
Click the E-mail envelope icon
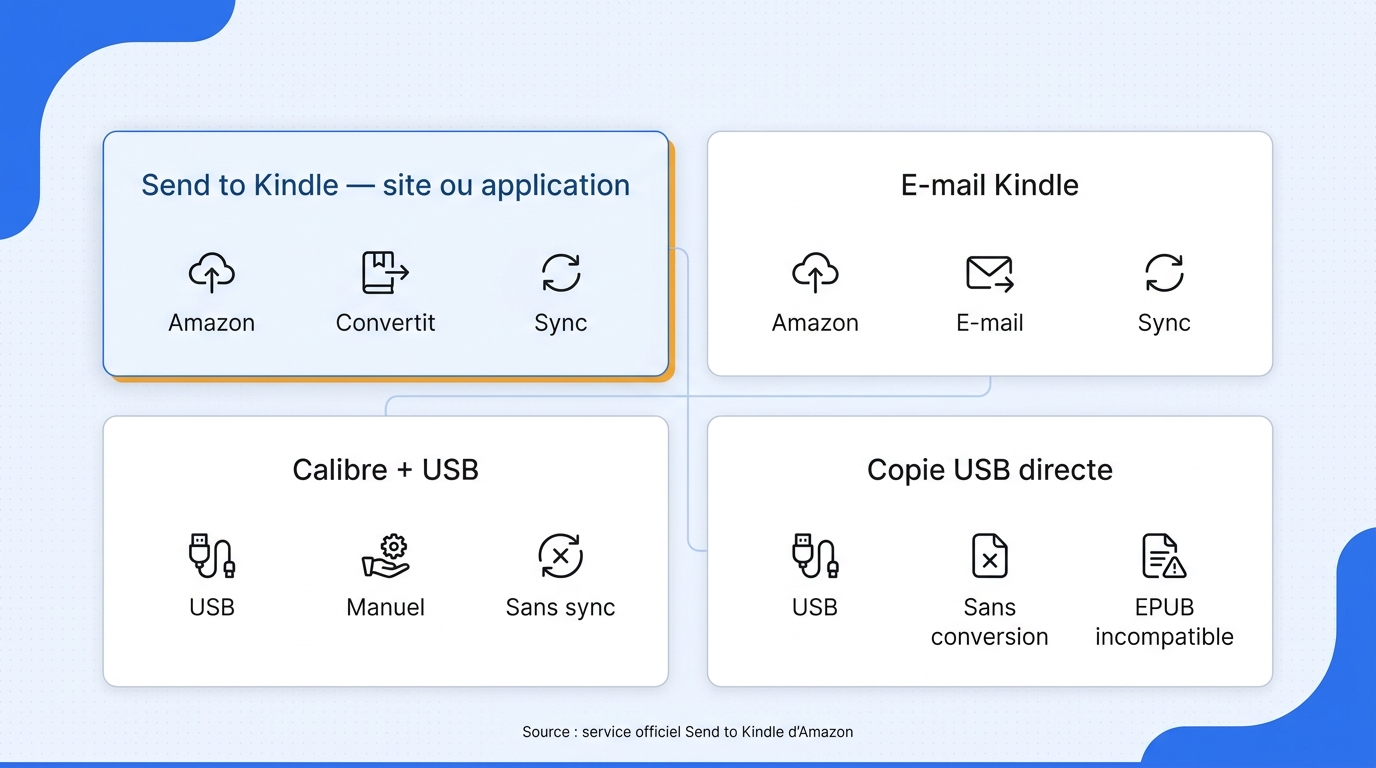990,273
